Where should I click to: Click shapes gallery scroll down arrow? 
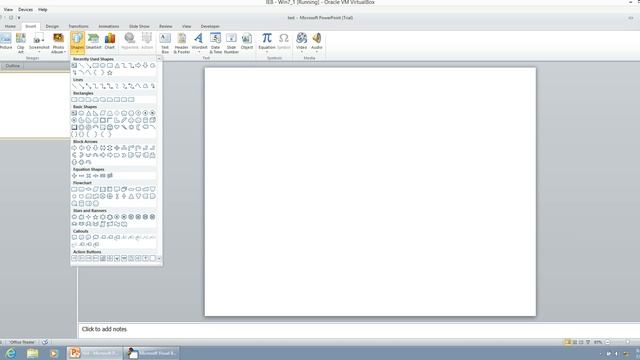(x=159, y=258)
